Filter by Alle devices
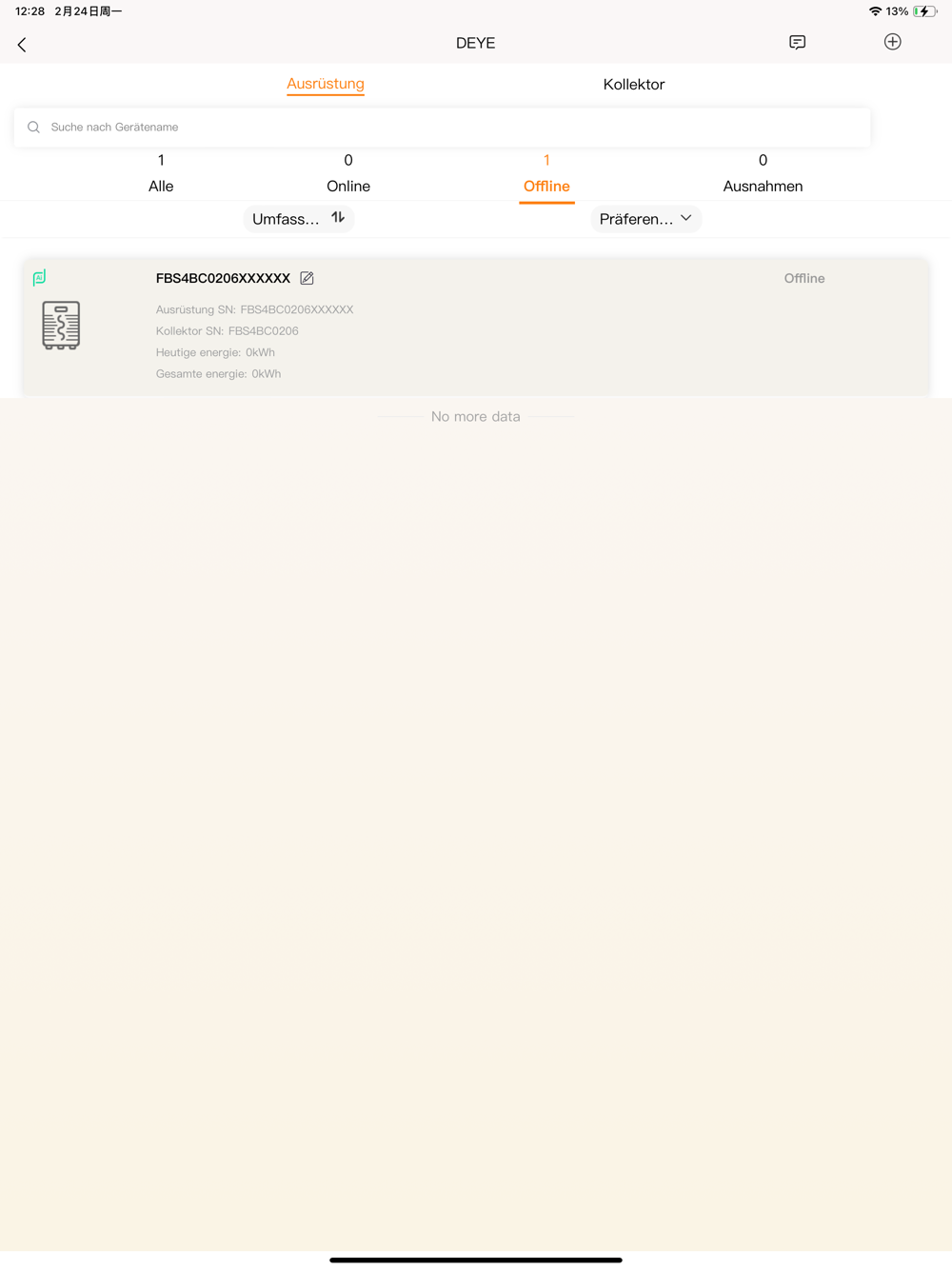This screenshot has width=952, height=1270. [161, 173]
